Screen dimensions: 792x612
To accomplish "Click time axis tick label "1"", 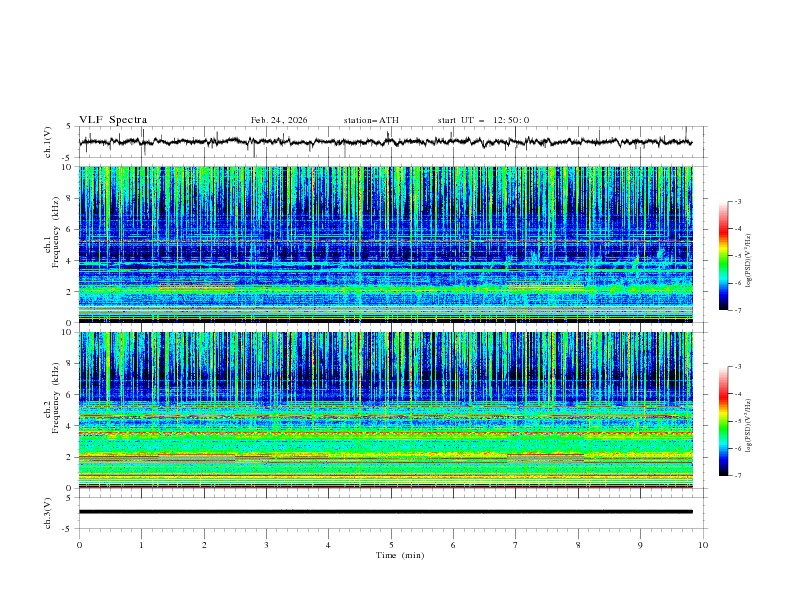I will (x=141, y=545).
